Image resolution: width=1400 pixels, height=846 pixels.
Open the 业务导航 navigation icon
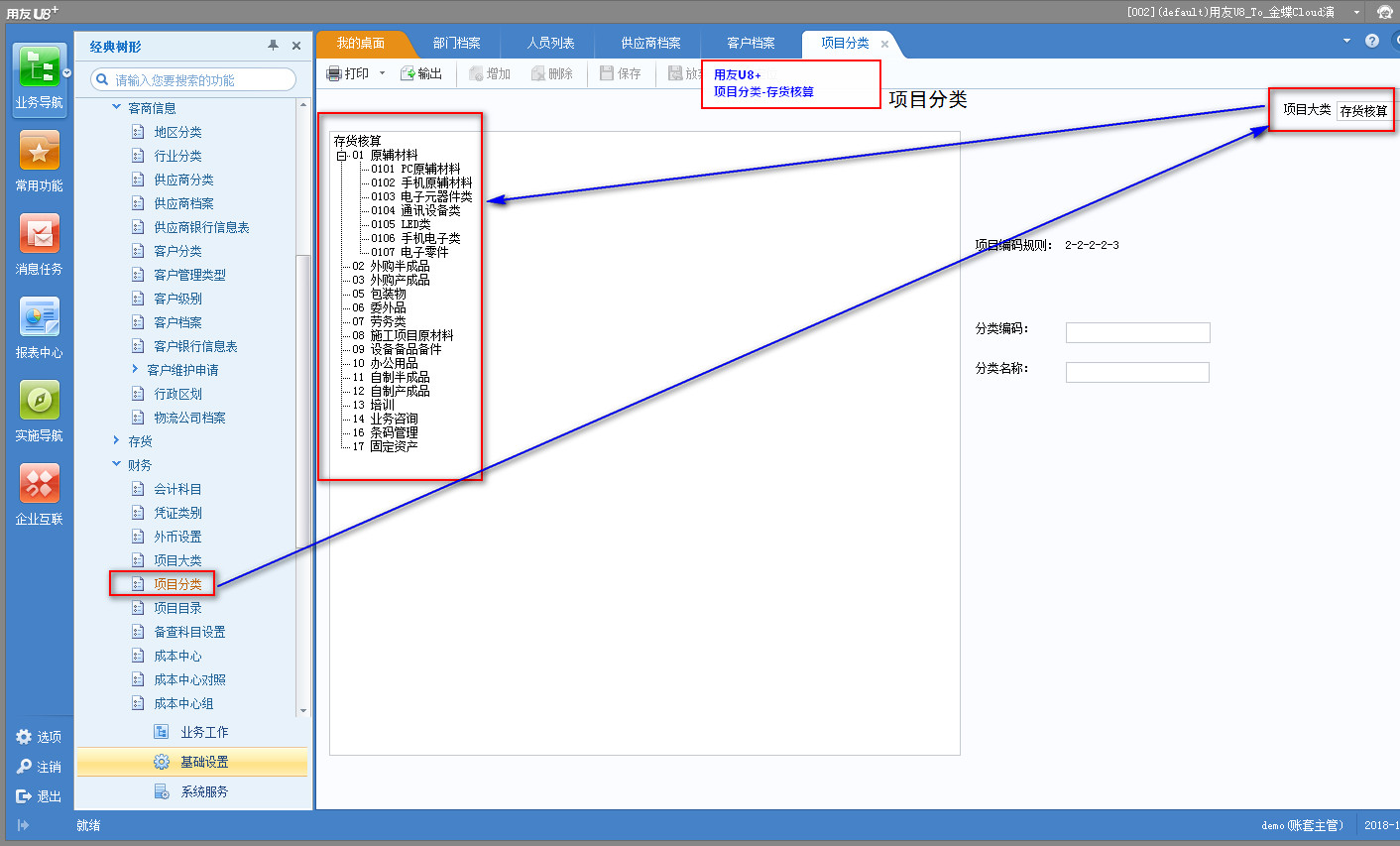[39, 69]
